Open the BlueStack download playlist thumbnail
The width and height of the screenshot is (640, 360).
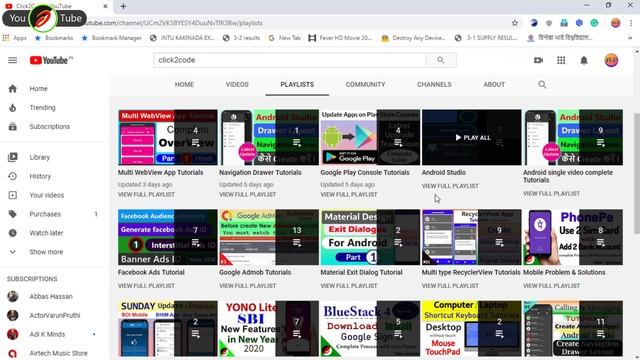[370, 329]
